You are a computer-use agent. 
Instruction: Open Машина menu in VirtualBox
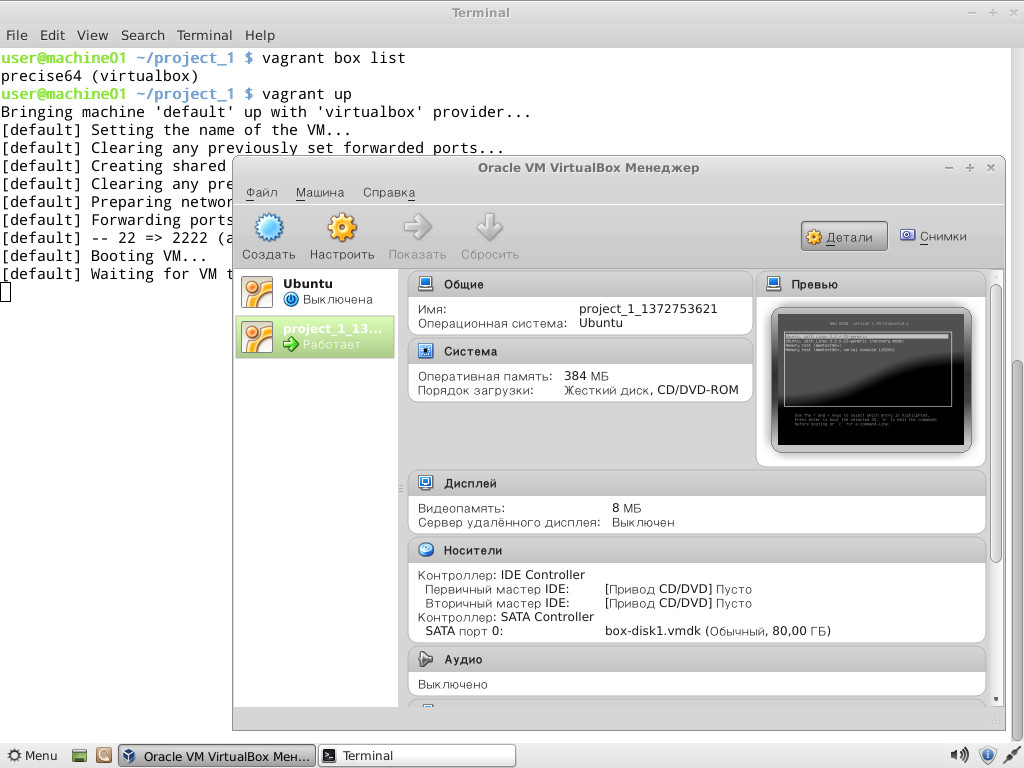[320, 193]
